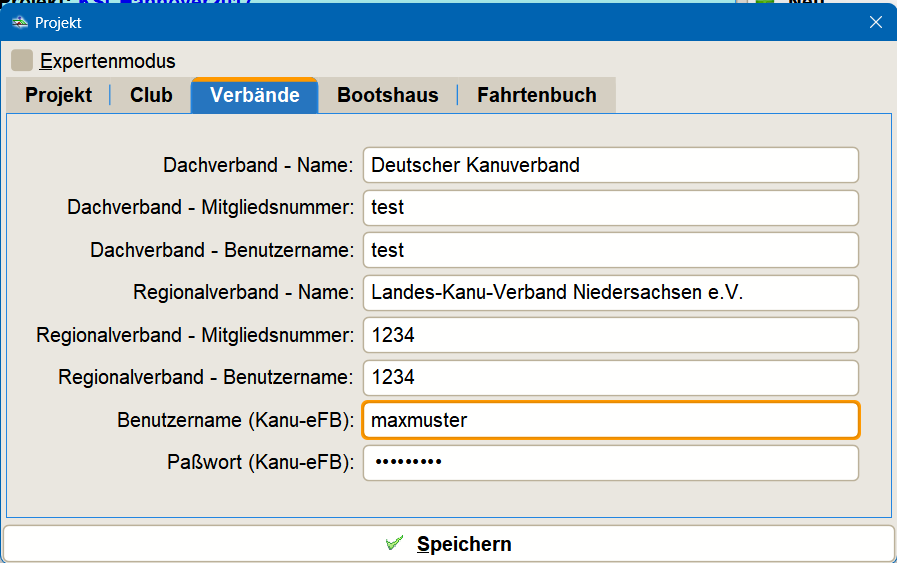Open the Fahrtenbuch tab
Viewport: 897px width, 563px height.
click(x=537, y=95)
